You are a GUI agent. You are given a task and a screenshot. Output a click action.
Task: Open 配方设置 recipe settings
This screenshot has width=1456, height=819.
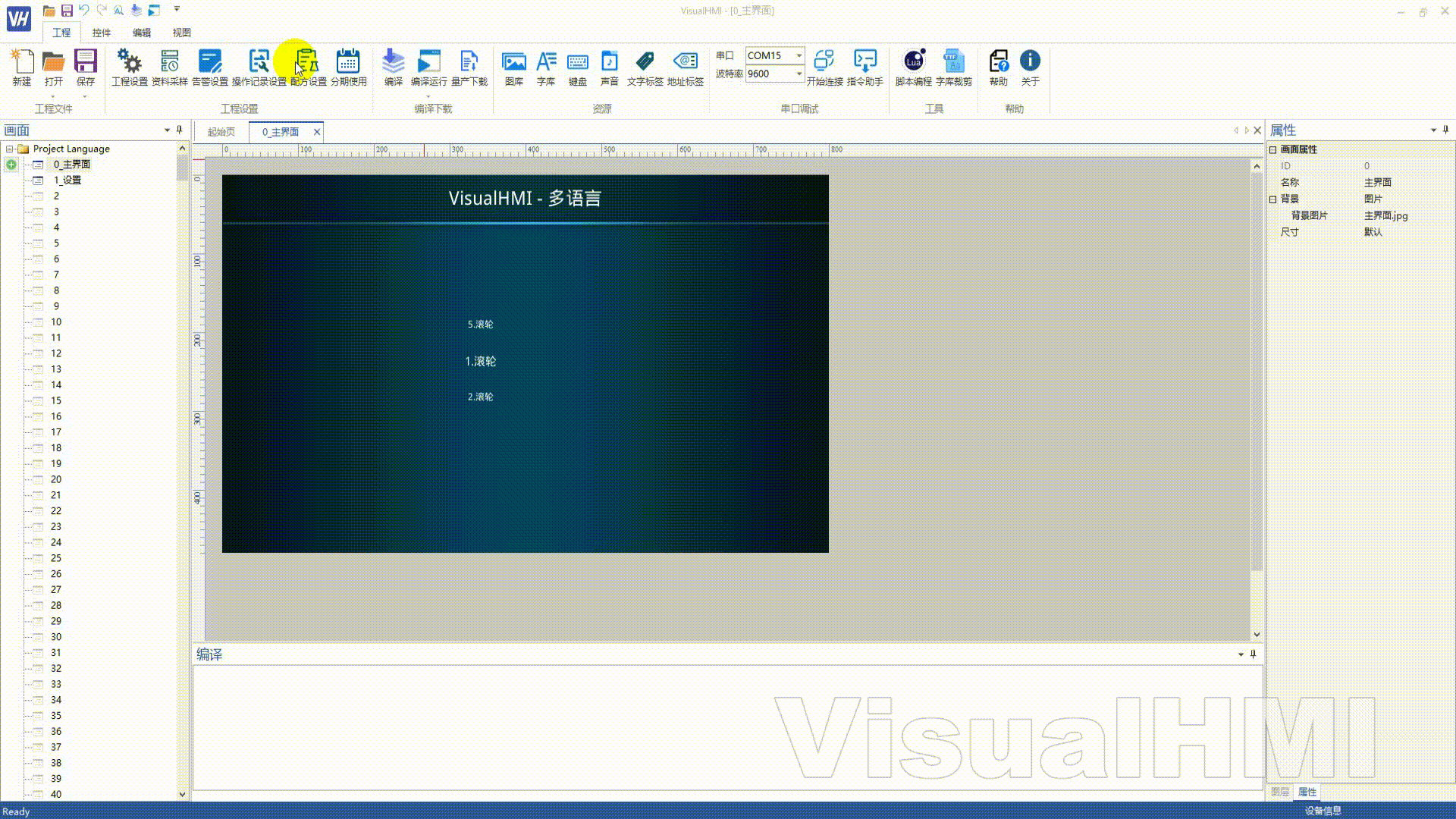308,67
